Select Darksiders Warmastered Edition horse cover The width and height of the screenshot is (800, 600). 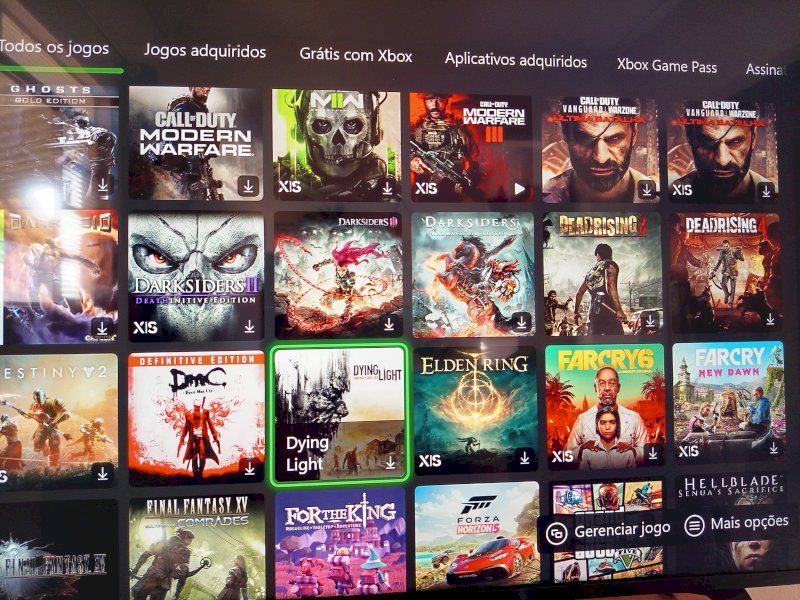(473, 276)
